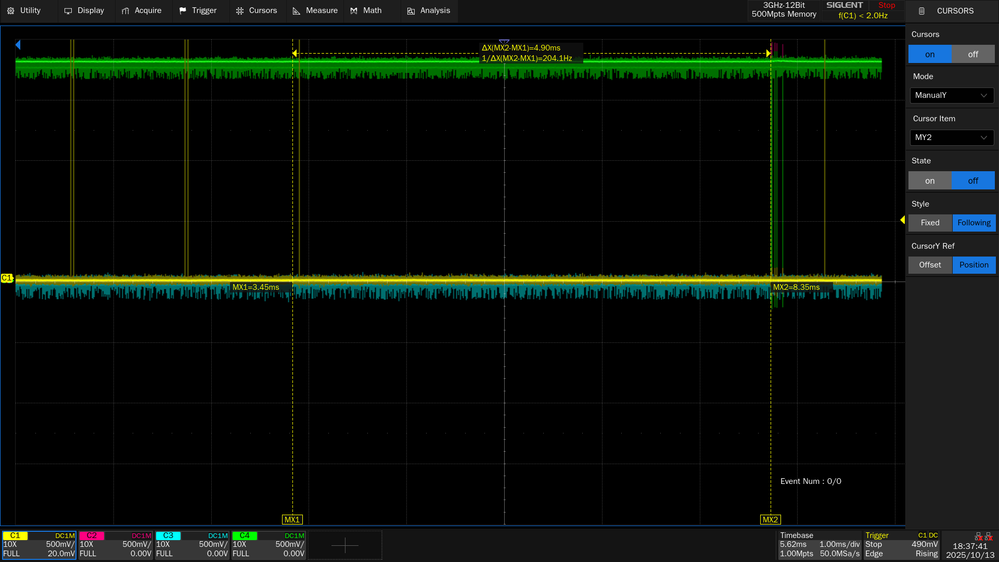The height and width of the screenshot is (562, 999).
Task: Select channel C4 settings box
Action: pos(268,545)
